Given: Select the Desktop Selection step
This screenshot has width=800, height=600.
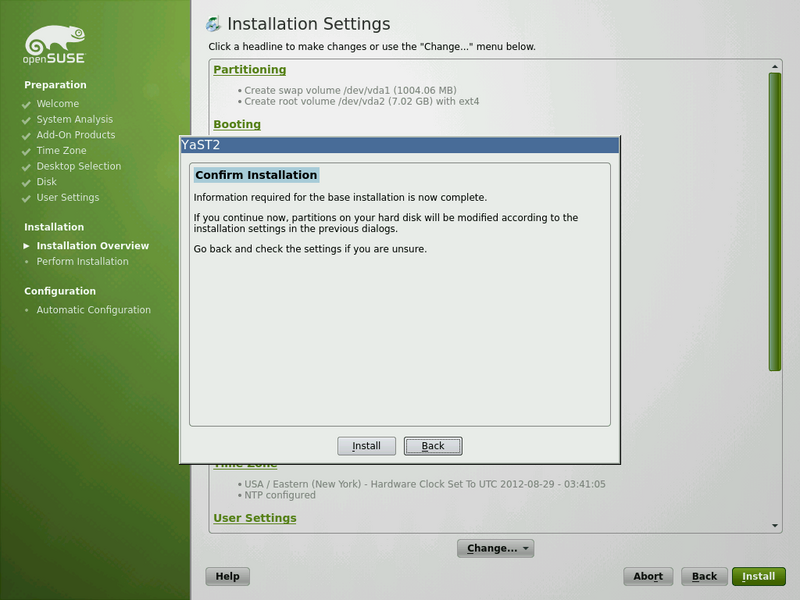Looking at the screenshot, I should (x=79, y=166).
